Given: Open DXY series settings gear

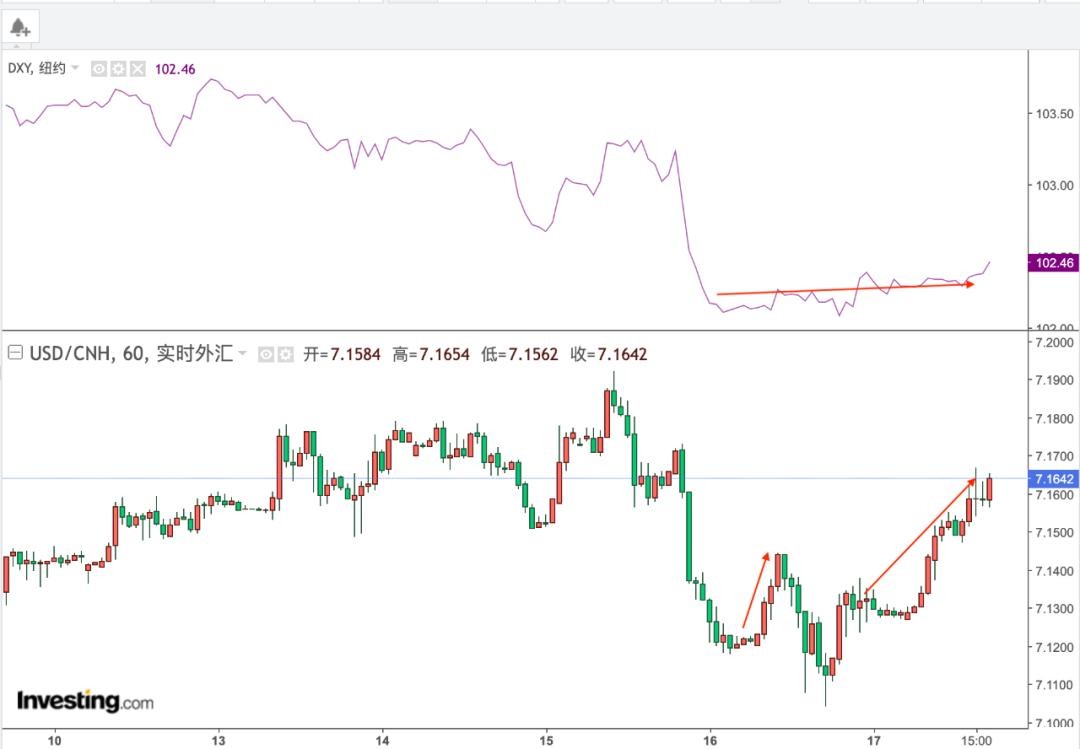Looking at the screenshot, I should point(118,69).
